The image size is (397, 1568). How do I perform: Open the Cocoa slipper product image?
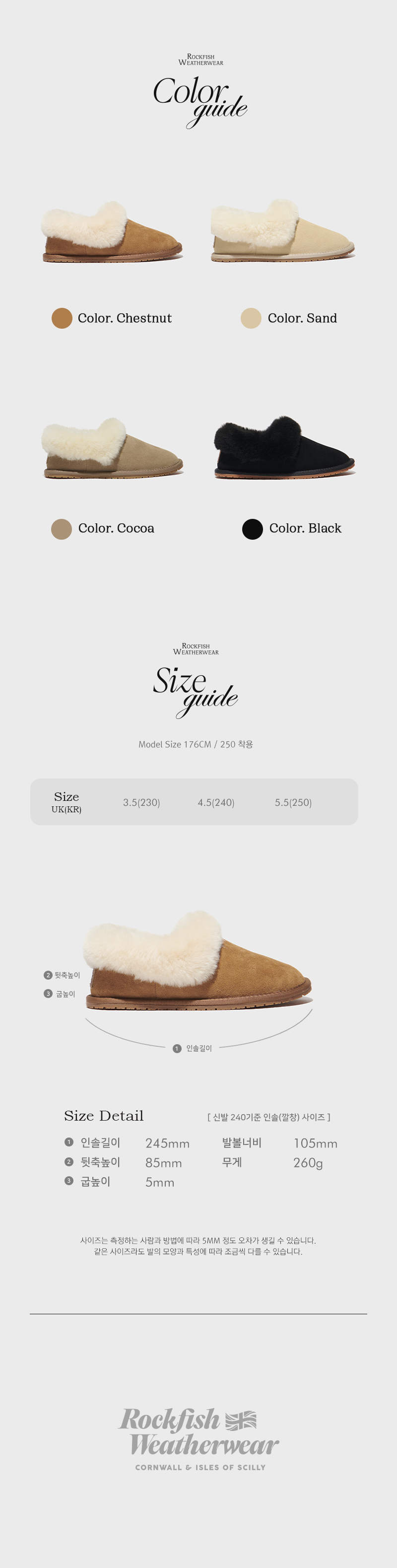coord(112,448)
